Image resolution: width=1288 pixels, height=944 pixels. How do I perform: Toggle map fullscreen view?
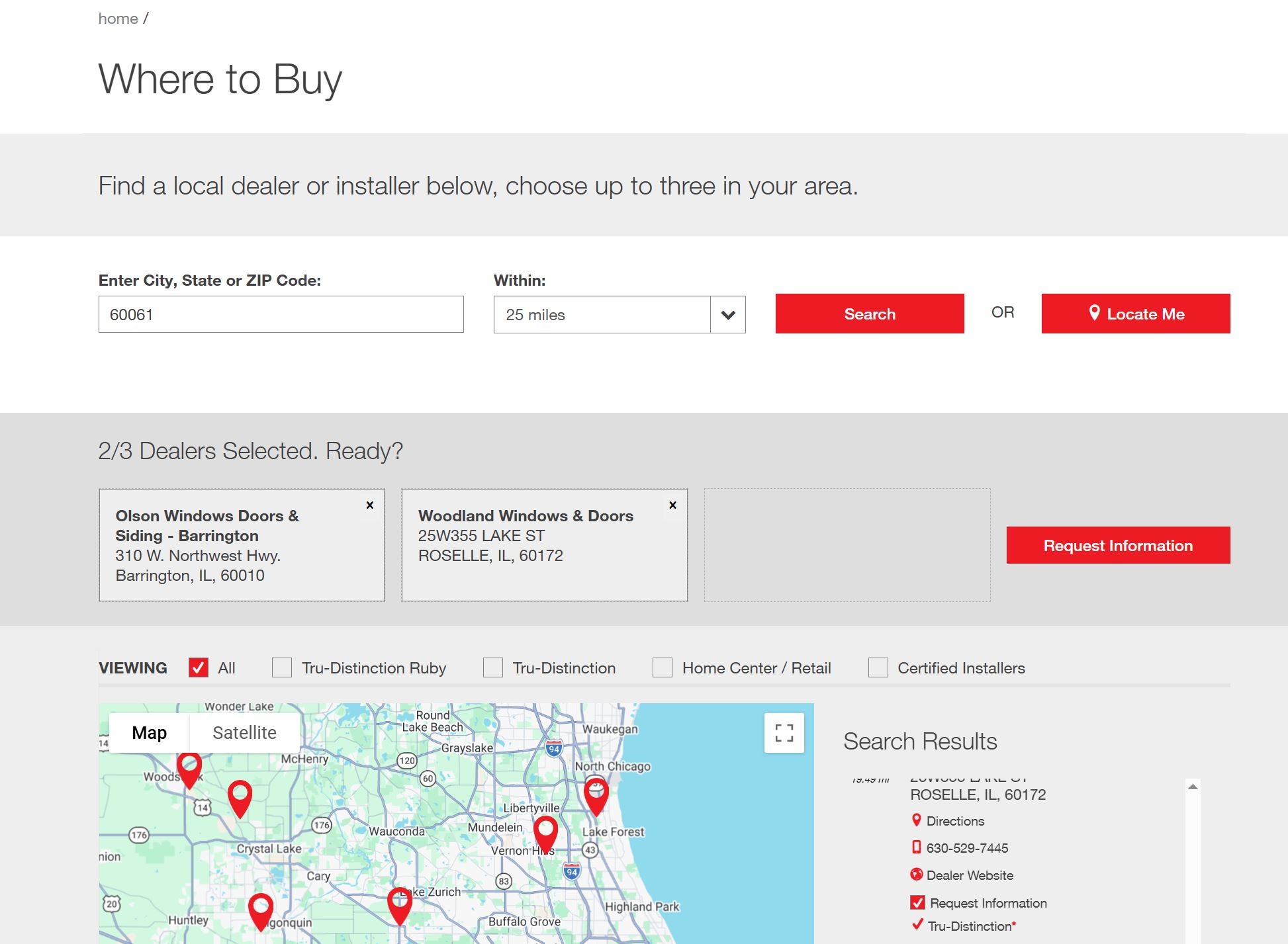click(x=784, y=733)
